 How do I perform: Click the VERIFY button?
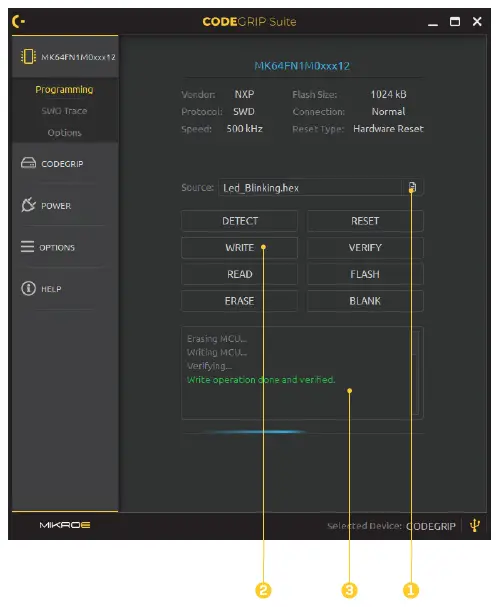pyautogui.click(x=365, y=248)
